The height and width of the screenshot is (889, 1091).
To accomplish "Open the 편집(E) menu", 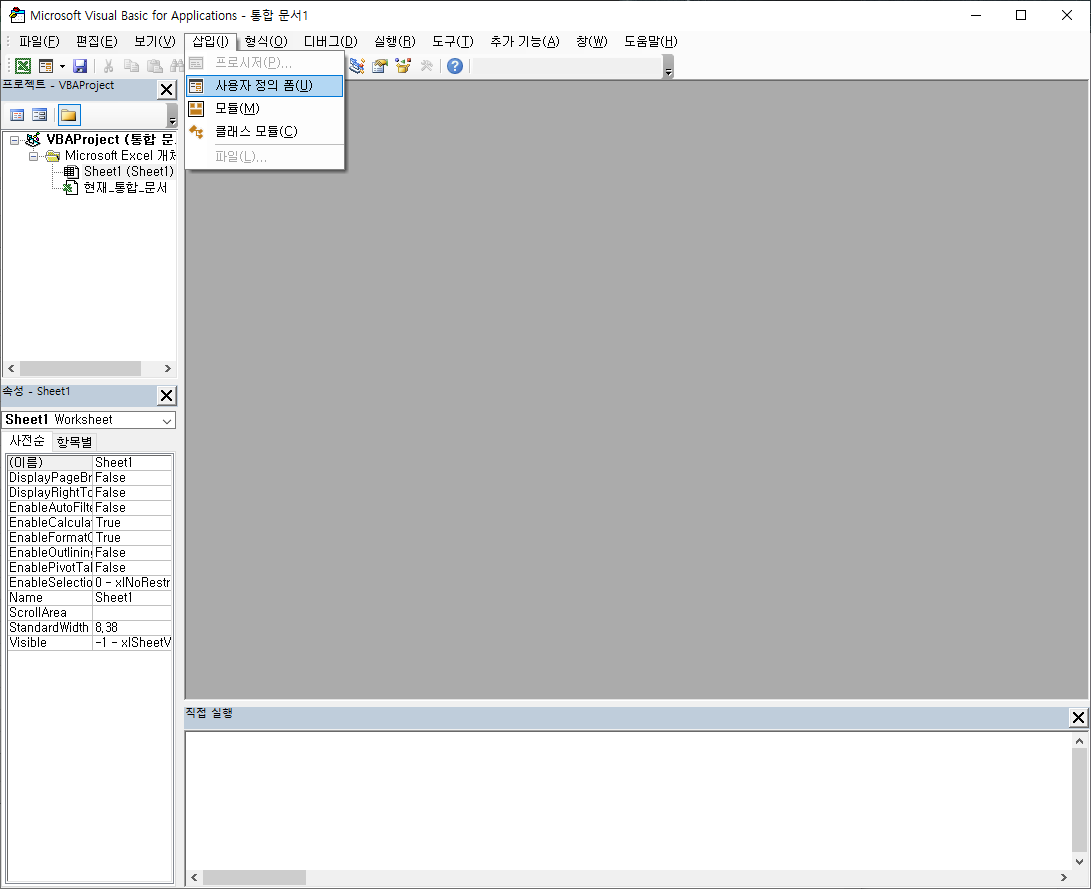I will pos(97,42).
